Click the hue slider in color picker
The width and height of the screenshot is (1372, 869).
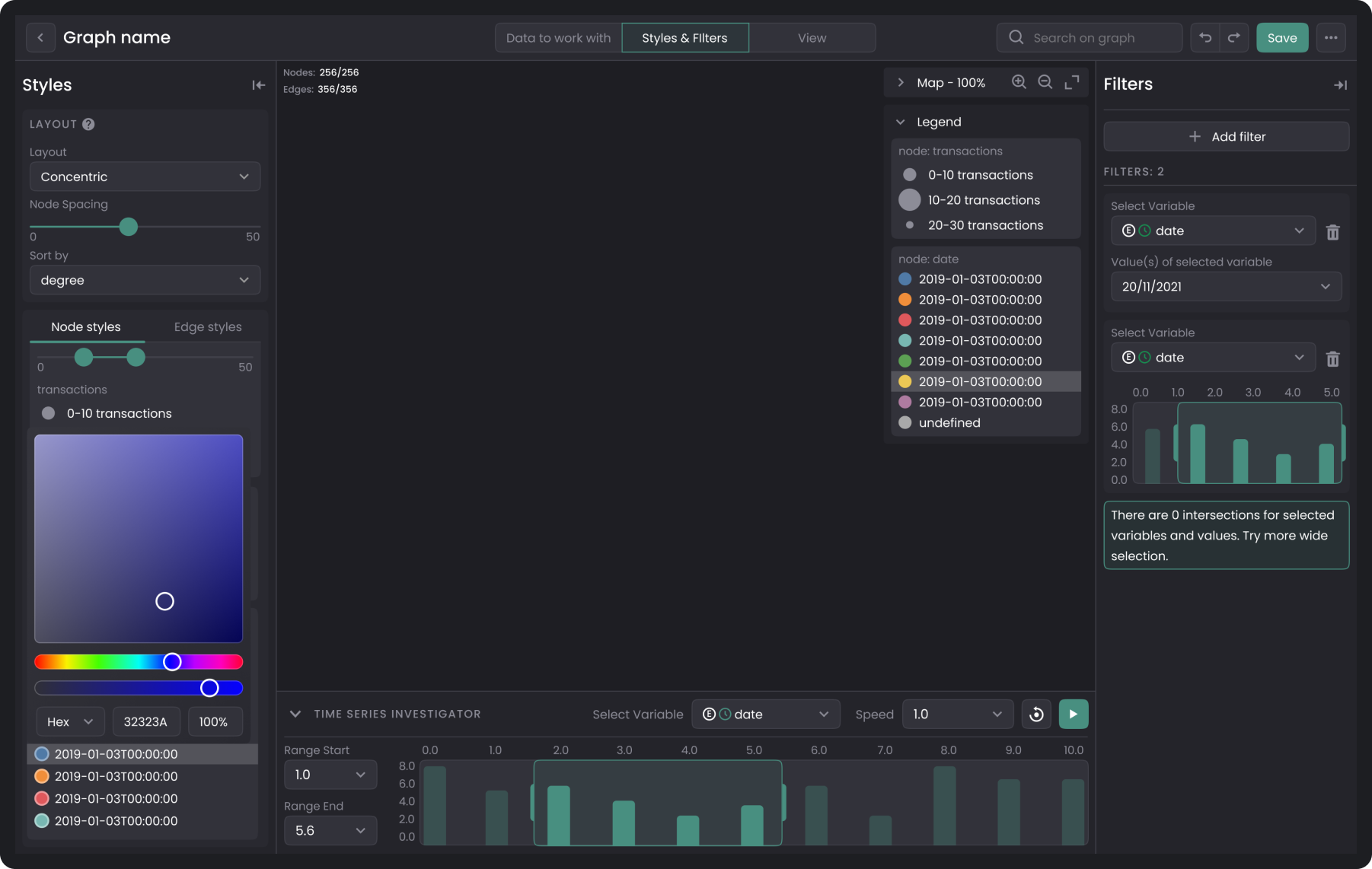pyautogui.click(x=139, y=662)
